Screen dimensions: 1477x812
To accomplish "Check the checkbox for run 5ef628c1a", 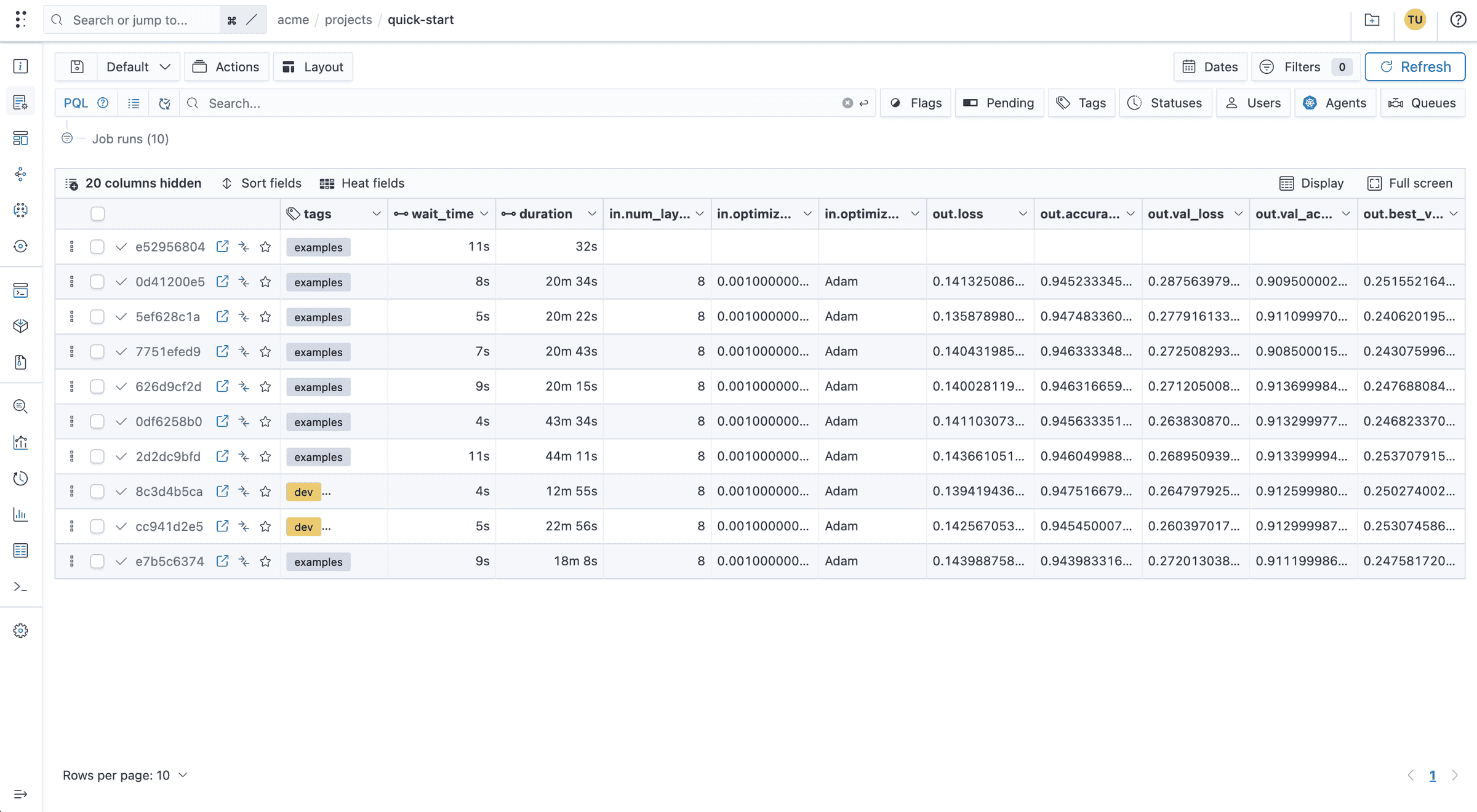I will (x=97, y=316).
